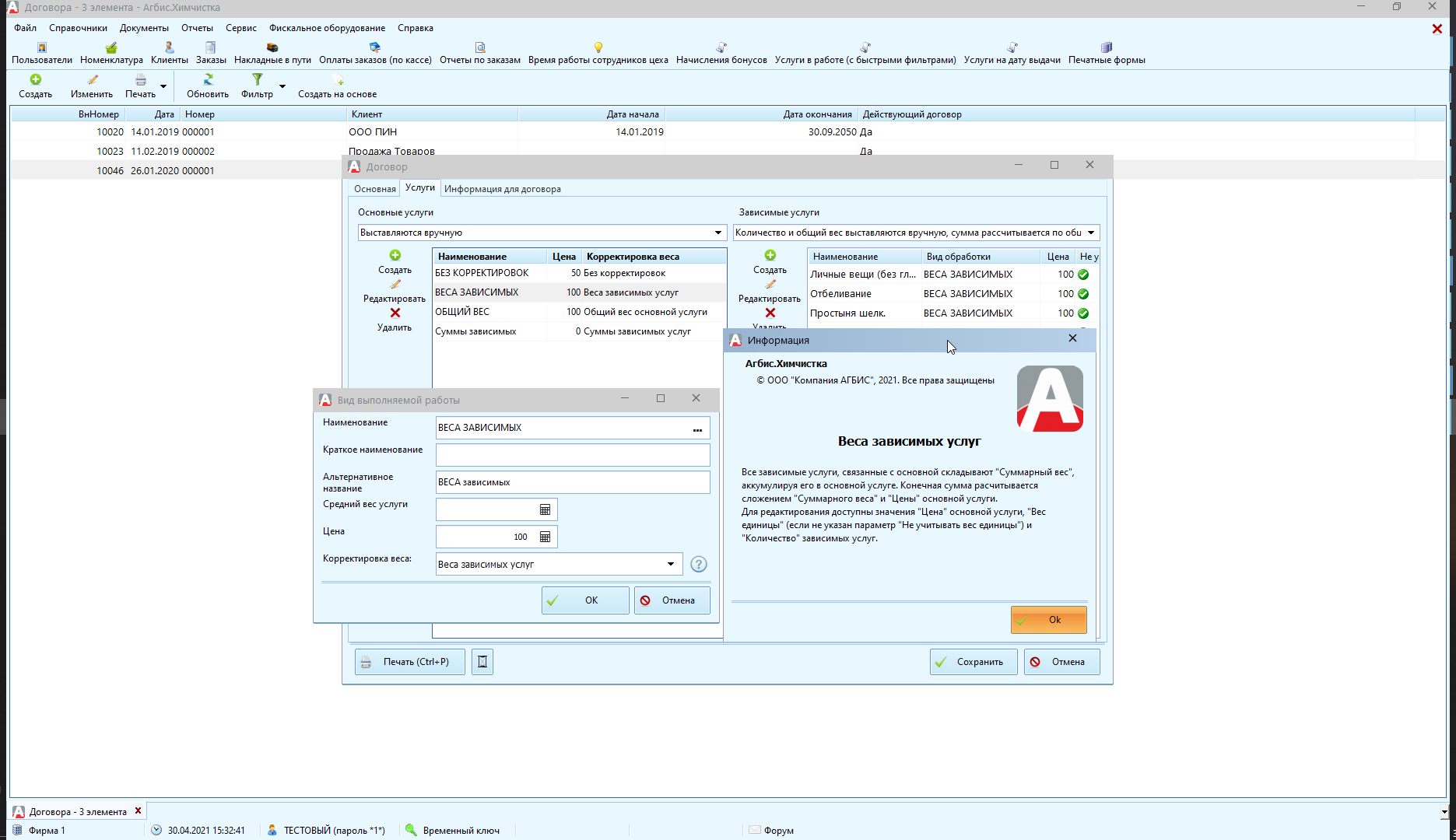Viewport: 1456px width, 840px height.
Task: Click the Альтернативное название input field
Action: coord(573,482)
